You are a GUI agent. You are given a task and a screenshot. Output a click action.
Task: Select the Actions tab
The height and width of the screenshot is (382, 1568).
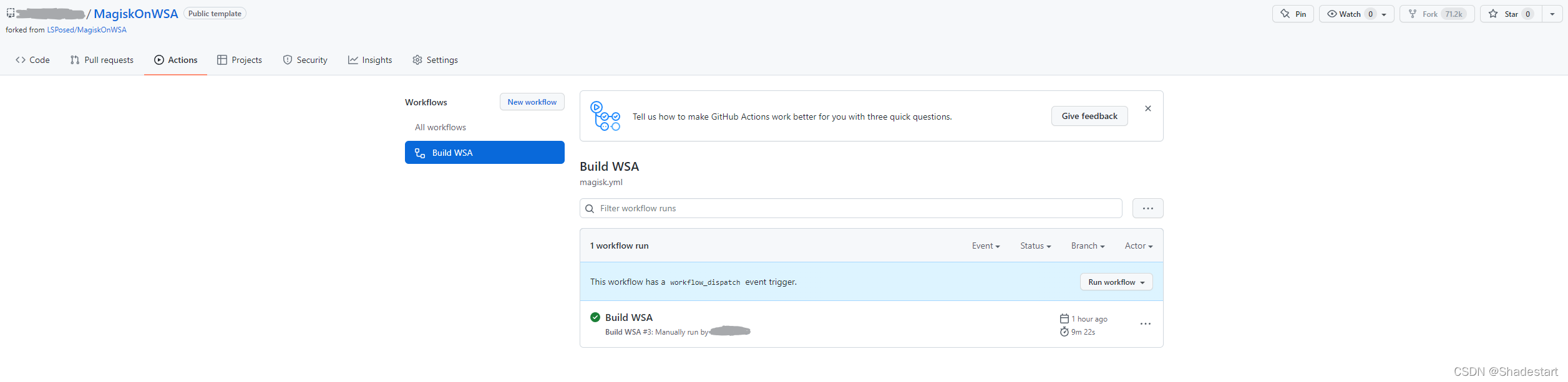tap(175, 60)
